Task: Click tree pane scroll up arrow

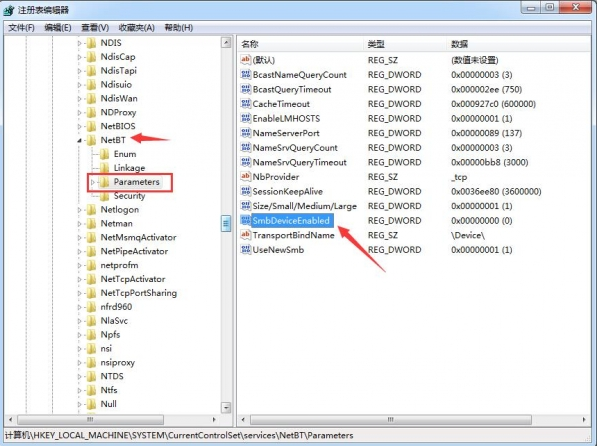Action: click(226, 42)
